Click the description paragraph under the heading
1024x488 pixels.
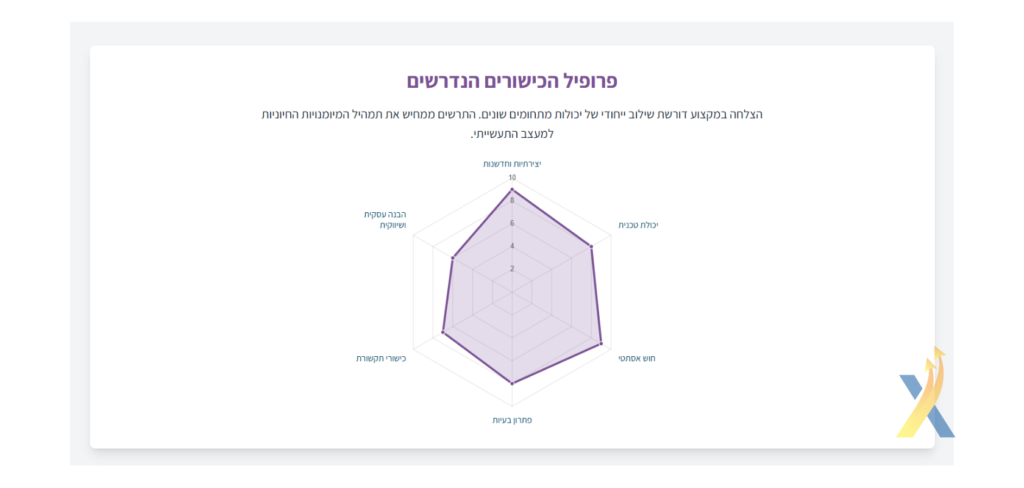click(x=512, y=124)
